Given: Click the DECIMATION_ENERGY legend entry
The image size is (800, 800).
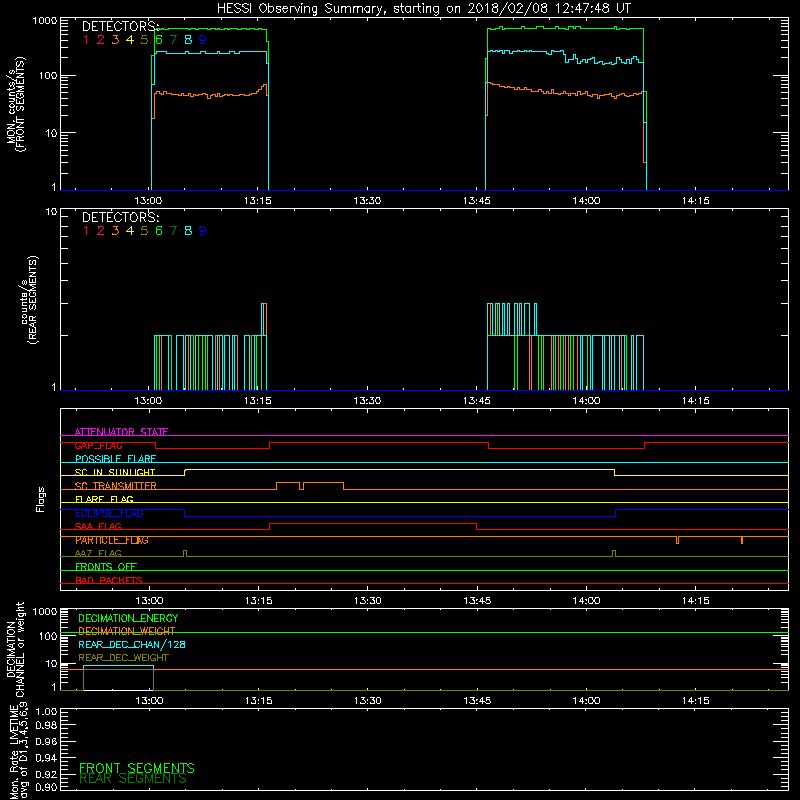Looking at the screenshot, I should [x=128, y=618].
